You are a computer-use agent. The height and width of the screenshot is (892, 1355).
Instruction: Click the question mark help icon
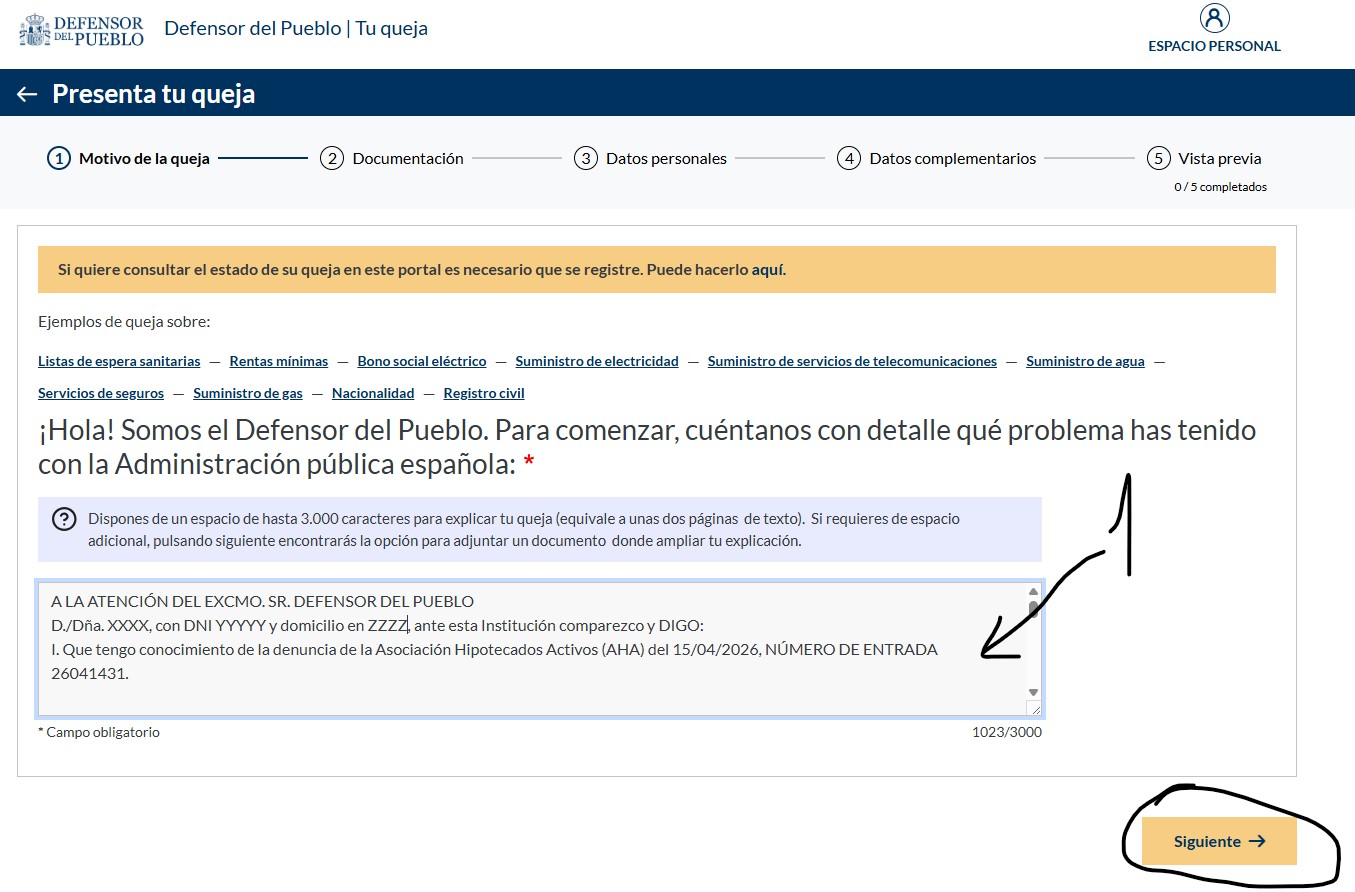64,519
